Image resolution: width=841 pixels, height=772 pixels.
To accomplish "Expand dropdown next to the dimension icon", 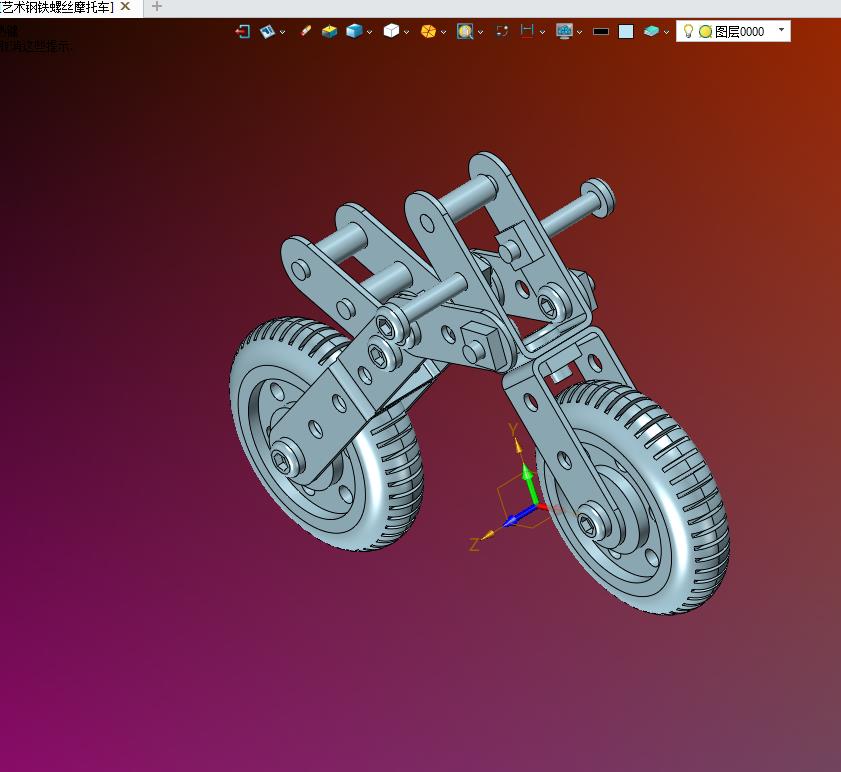I will pyautogui.click(x=542, y=32).
